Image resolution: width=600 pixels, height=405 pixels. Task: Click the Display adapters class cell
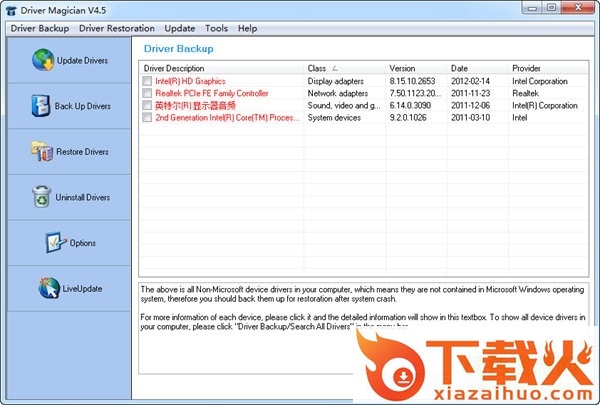[x=336, y=81]
